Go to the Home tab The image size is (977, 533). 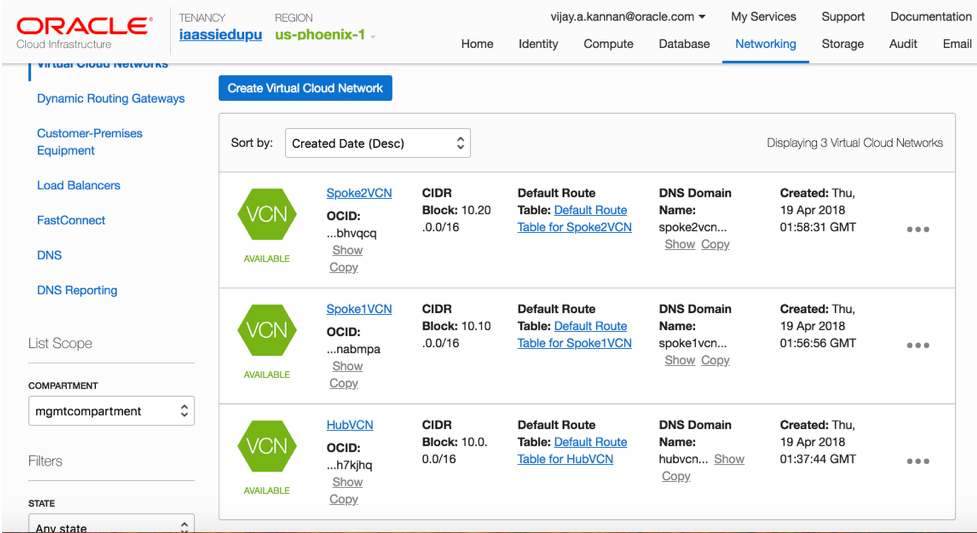pos(477,44)
